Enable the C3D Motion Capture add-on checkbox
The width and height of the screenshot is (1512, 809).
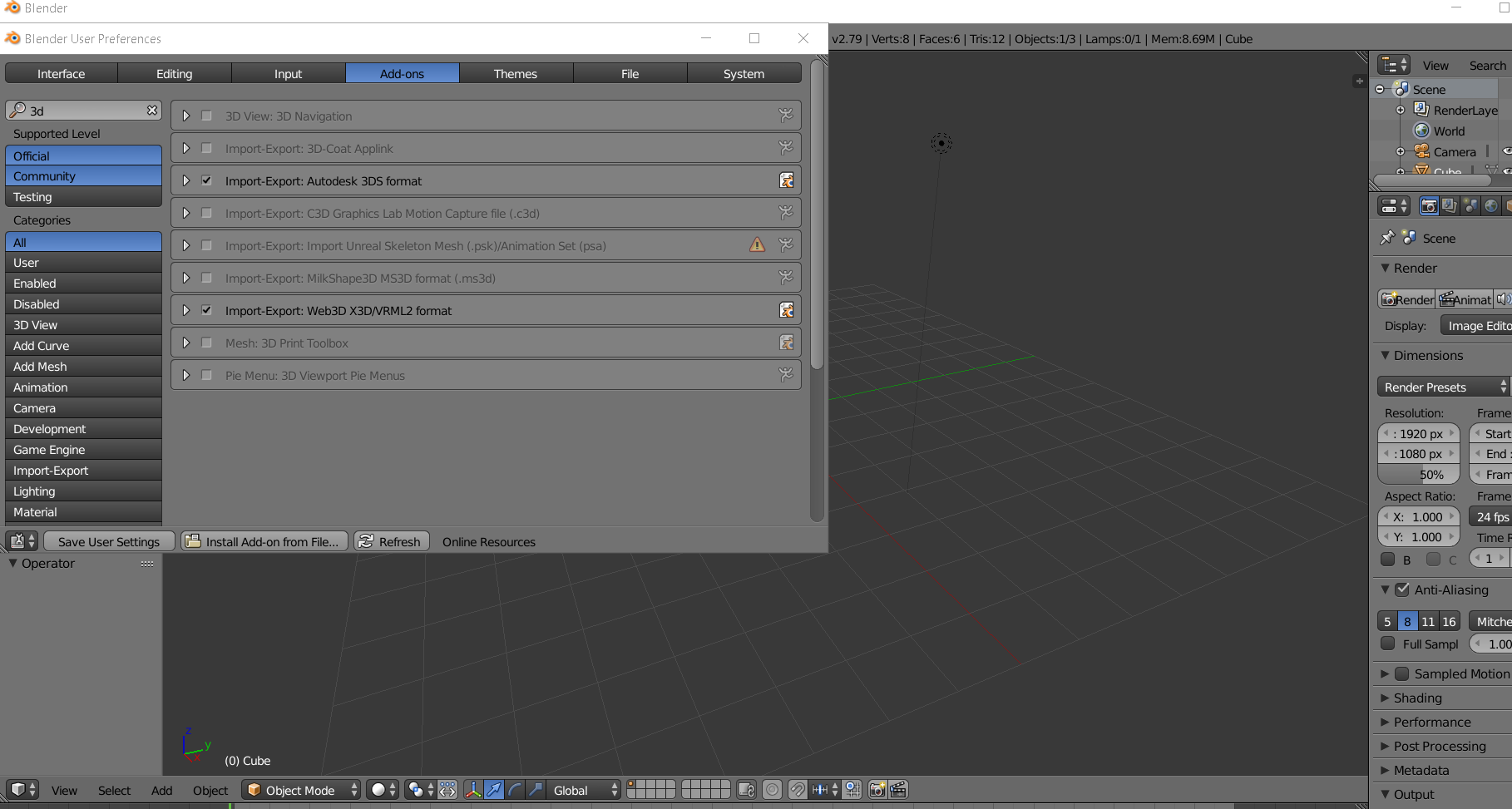(x=206, y=213)
